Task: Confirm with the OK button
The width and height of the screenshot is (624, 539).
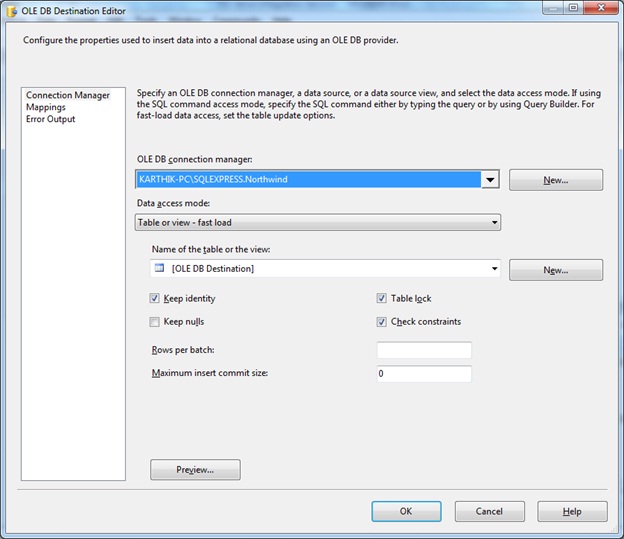Action: [x=406, y=511]
